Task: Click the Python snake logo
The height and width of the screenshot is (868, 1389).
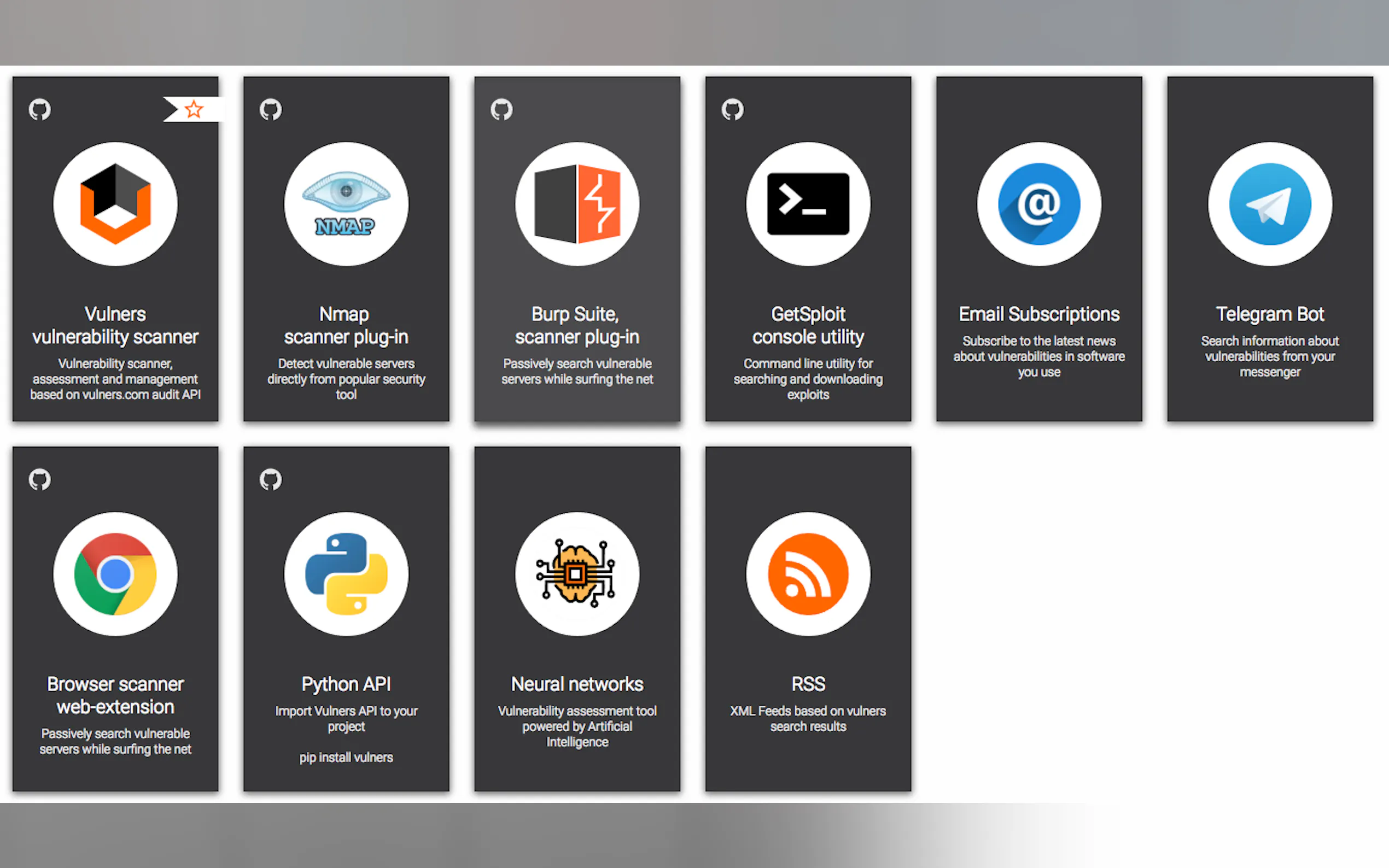Action: click(346, 574)
